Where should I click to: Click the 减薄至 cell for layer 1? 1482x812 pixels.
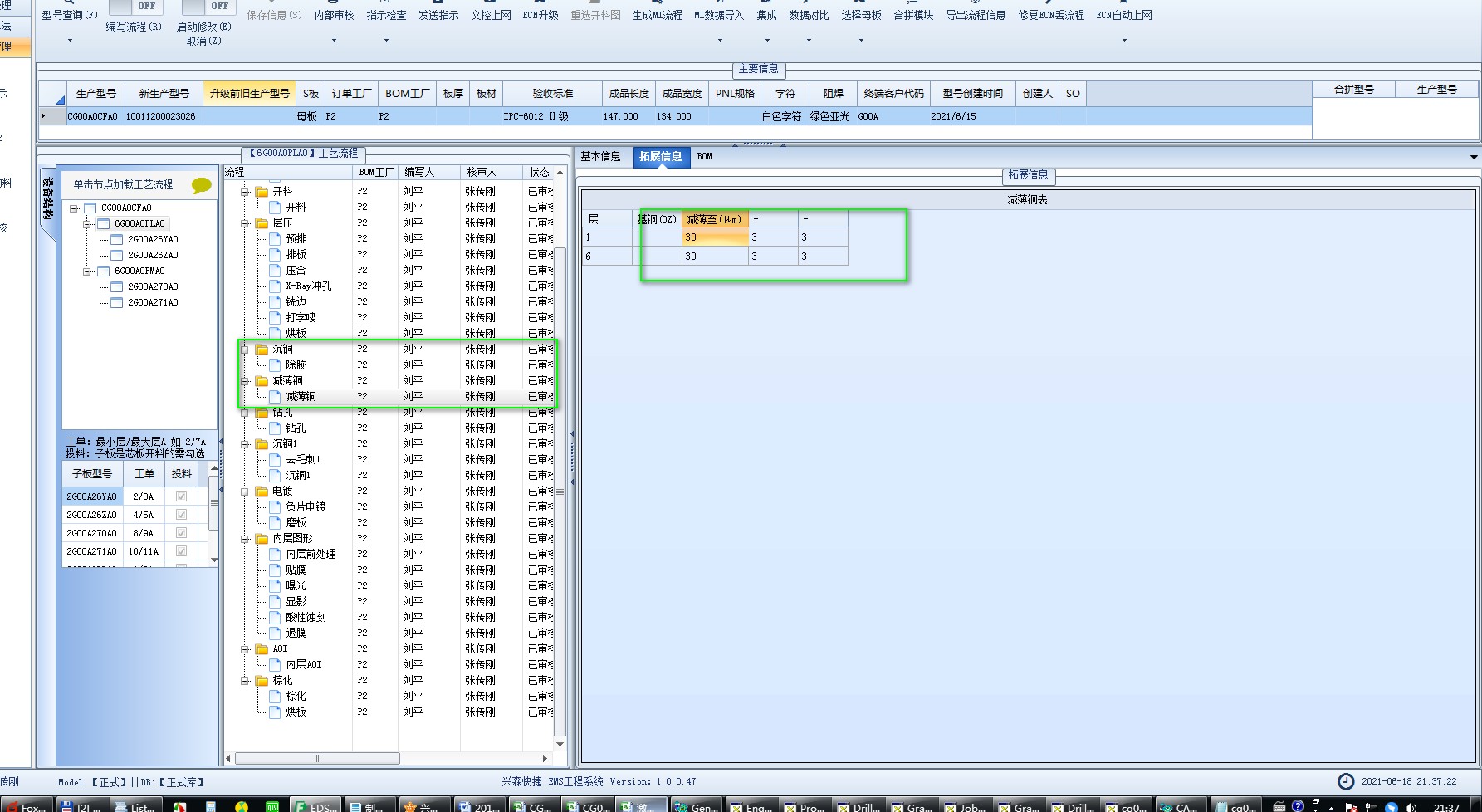tap(715, 237)
